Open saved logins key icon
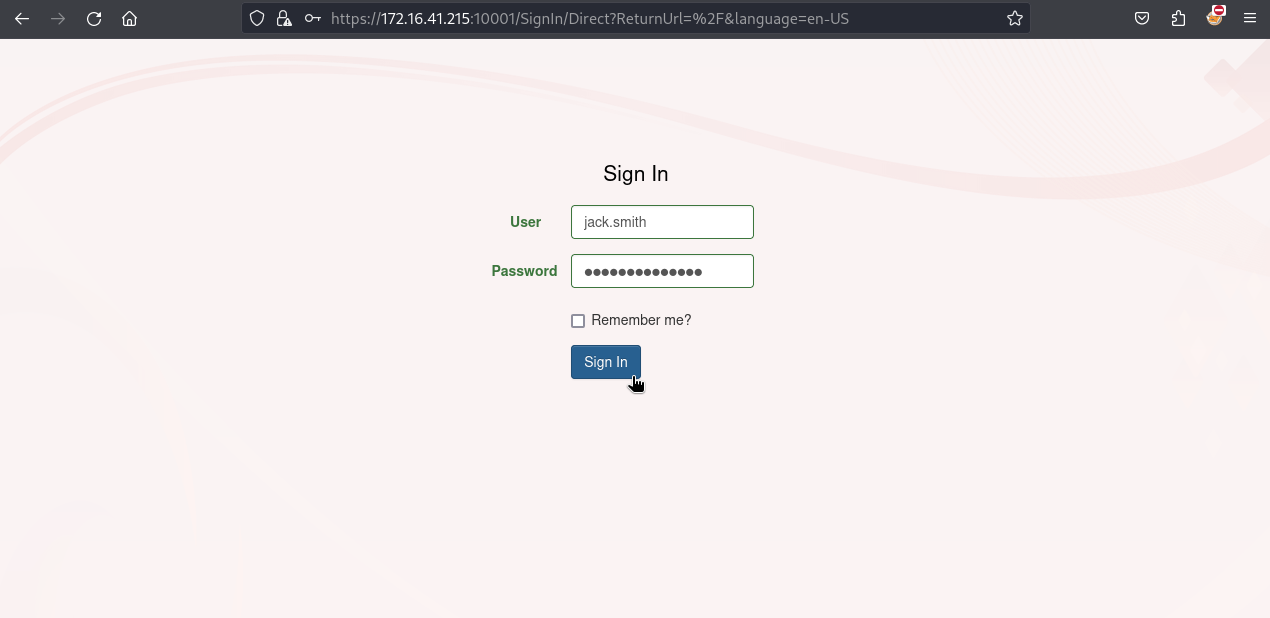 click(x=313, y=18)
